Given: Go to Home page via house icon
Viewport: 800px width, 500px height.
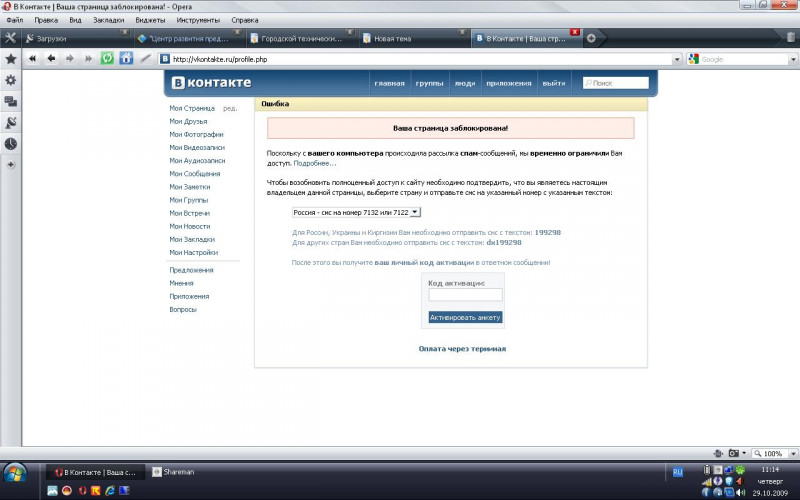Looking at the screenshot, I should pos(126,58).
